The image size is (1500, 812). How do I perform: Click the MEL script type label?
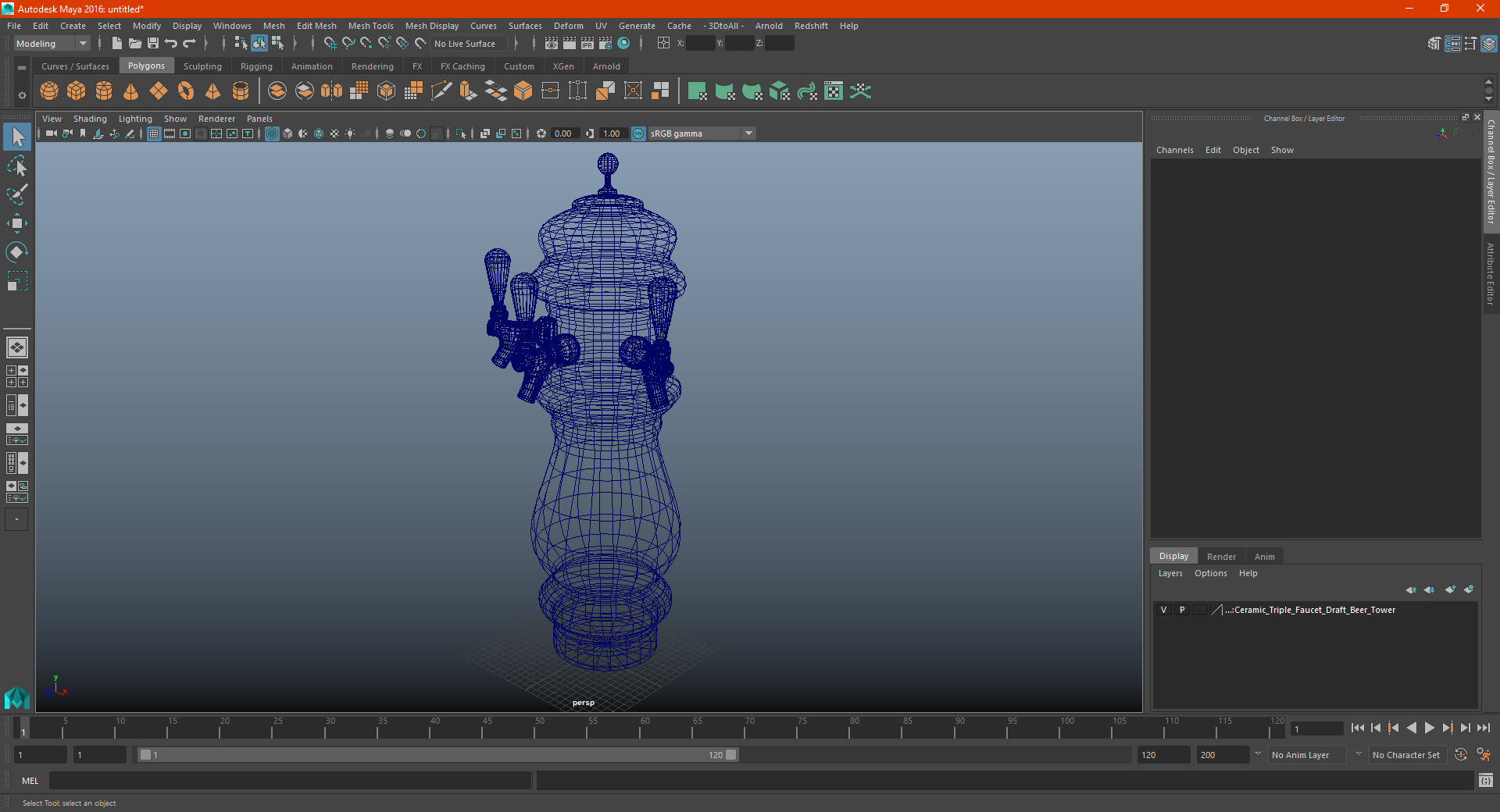pos(30,781)
